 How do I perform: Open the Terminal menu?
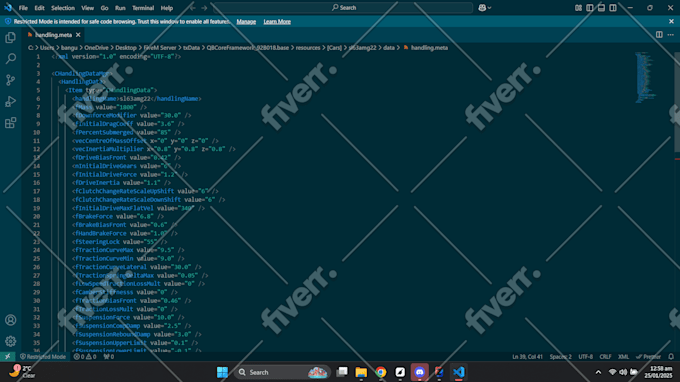click(x=143, y=8)
